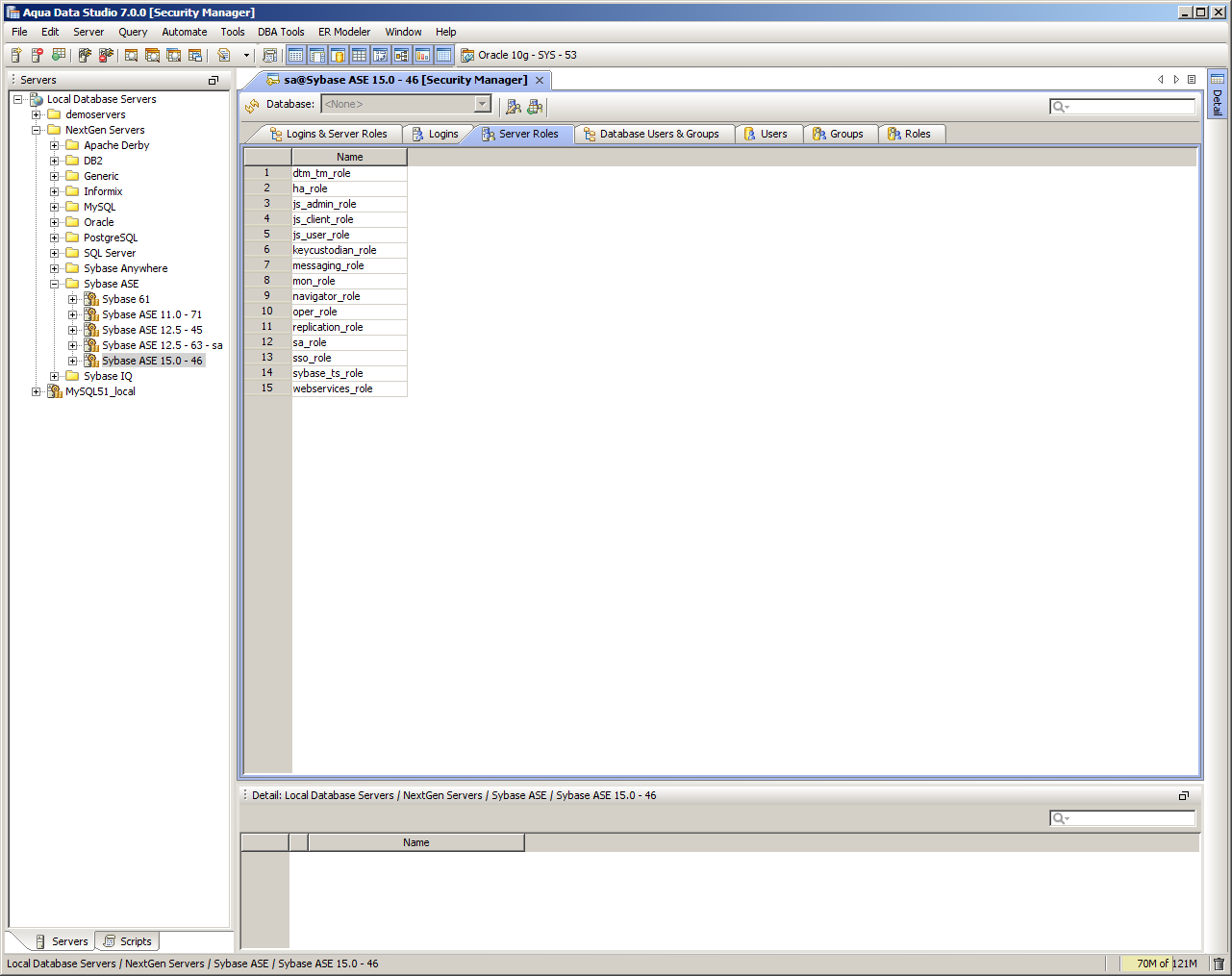Click the Name column header in Detail panel
Viewport: 1232px width, 976px height.
(415, 842)
